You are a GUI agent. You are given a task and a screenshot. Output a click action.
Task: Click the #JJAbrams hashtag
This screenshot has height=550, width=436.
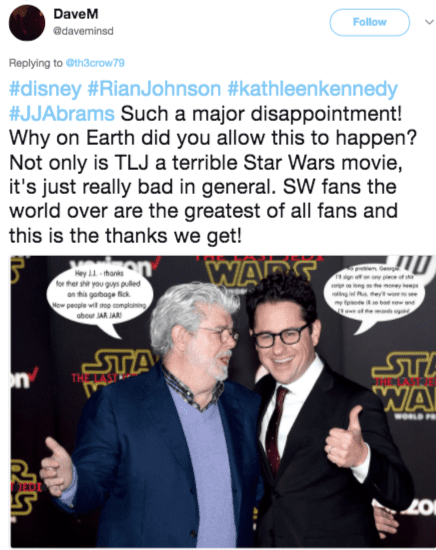pyautogui.click(x=62, y=113)
